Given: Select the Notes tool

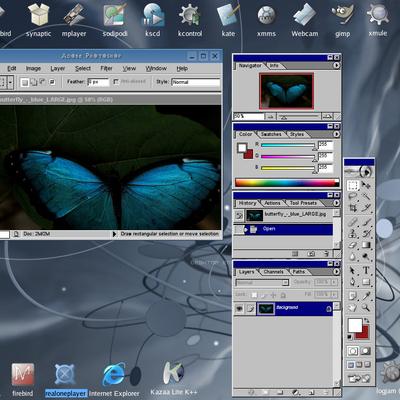Looking at the screenshot, I should [353, 296].
